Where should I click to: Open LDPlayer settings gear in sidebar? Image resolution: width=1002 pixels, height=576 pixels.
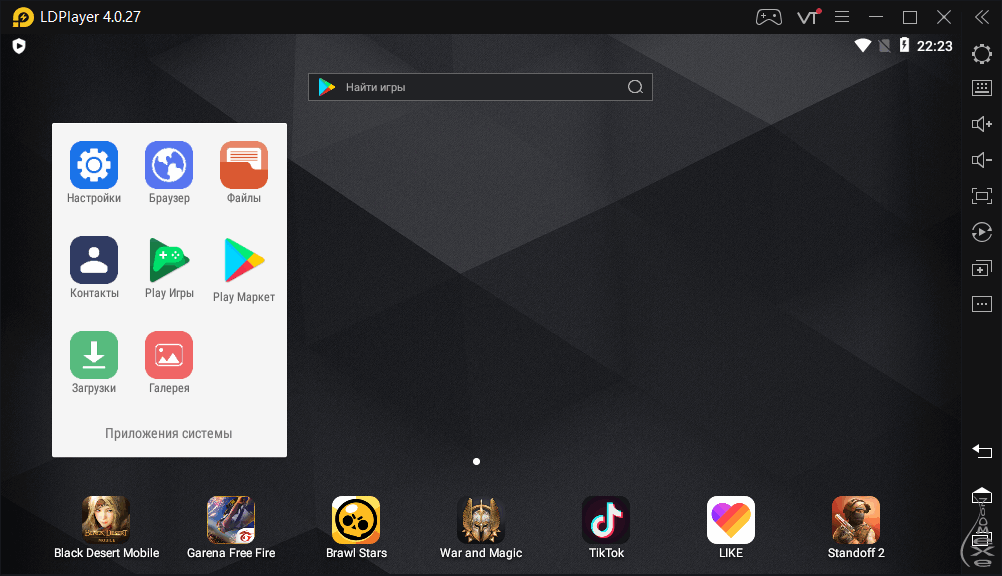(x=982, y=54)
